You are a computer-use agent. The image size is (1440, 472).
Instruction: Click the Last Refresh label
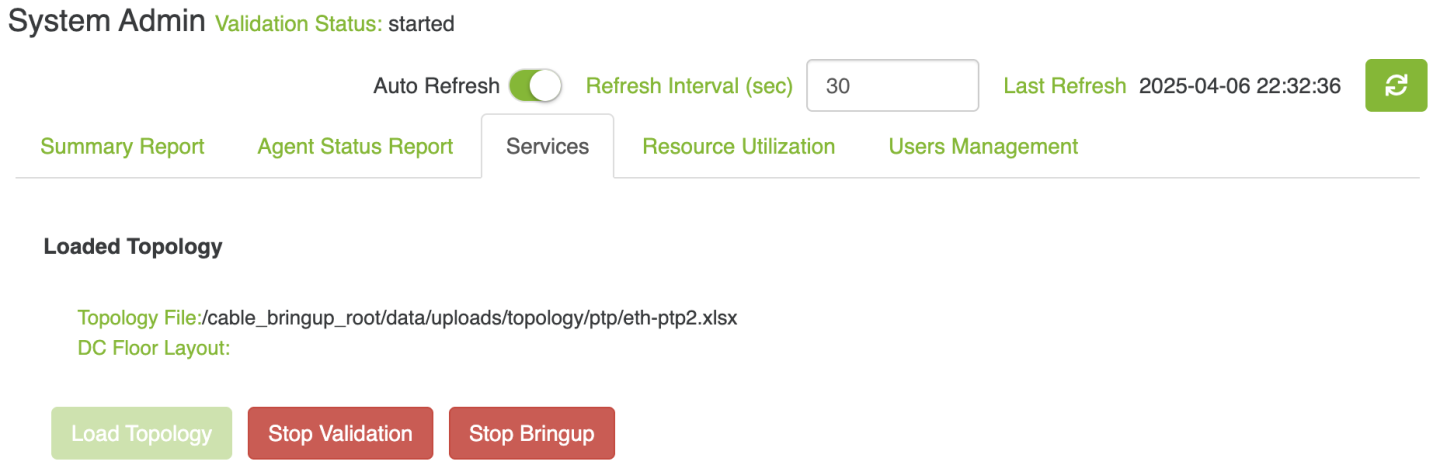coord(1064,86)
